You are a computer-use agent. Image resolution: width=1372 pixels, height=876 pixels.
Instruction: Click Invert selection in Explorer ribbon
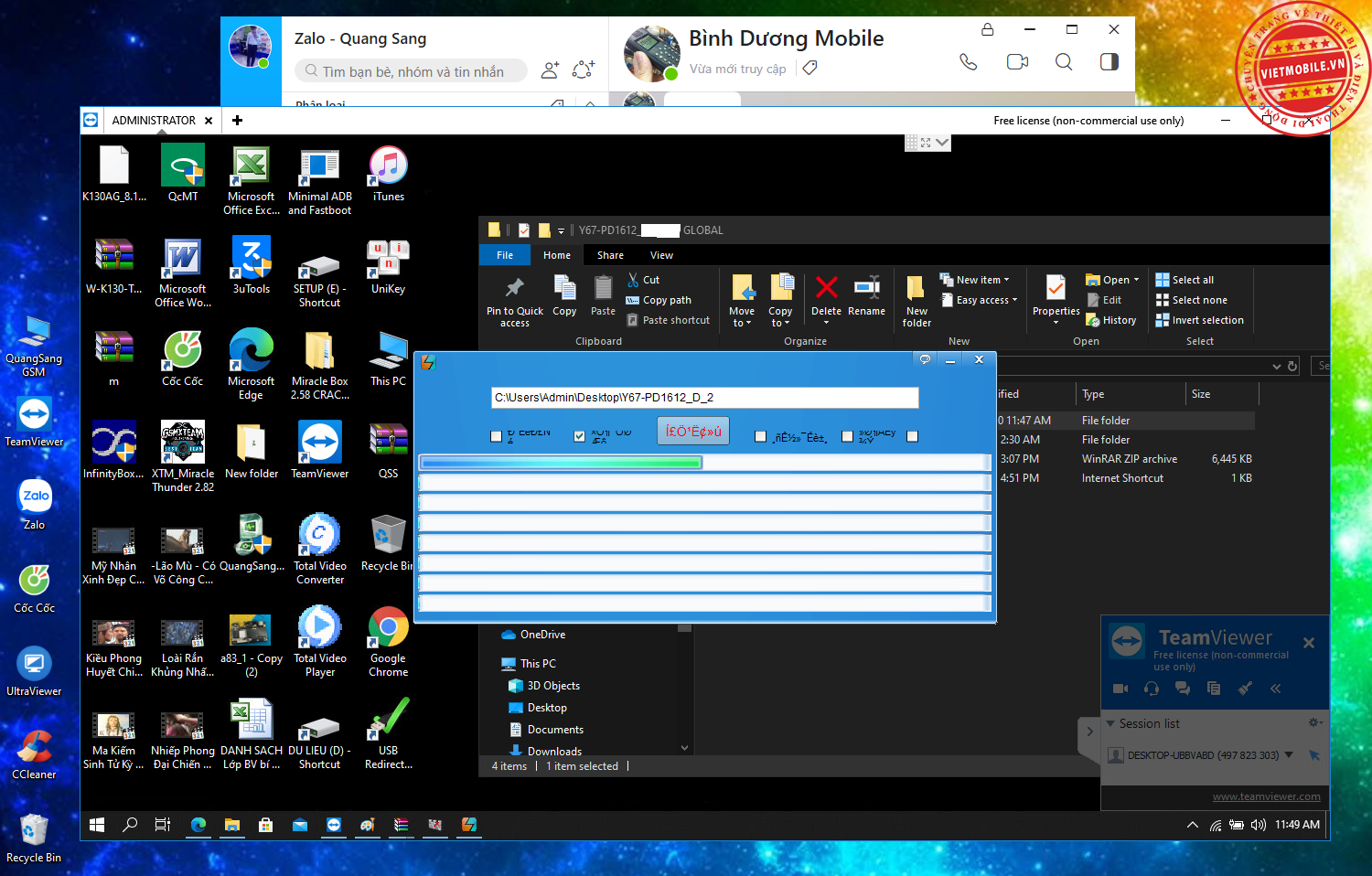1199,320
